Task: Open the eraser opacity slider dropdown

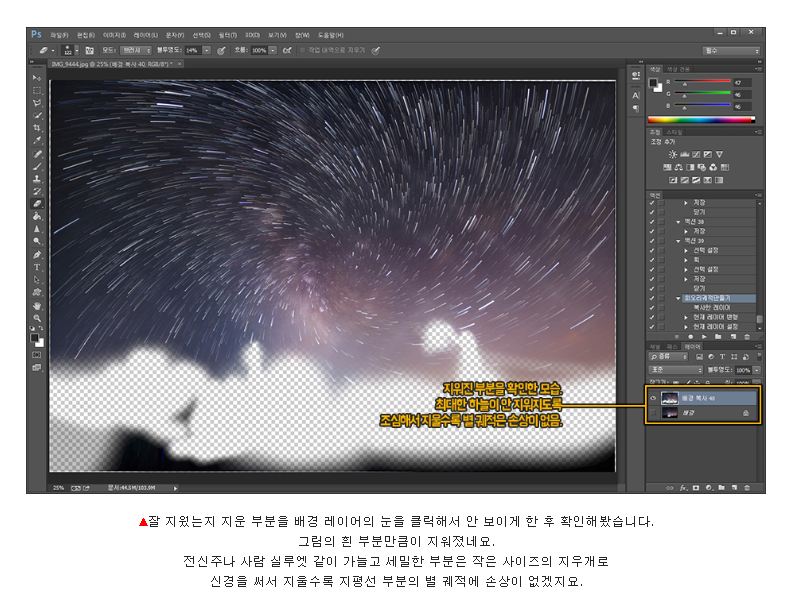Action: 207,50
